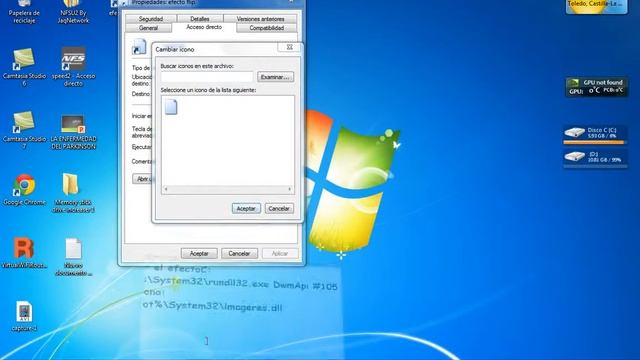Switch to the General tab
Image resolution: width=640 pixels, height=360 pixels.
click(x=149, y=28)
